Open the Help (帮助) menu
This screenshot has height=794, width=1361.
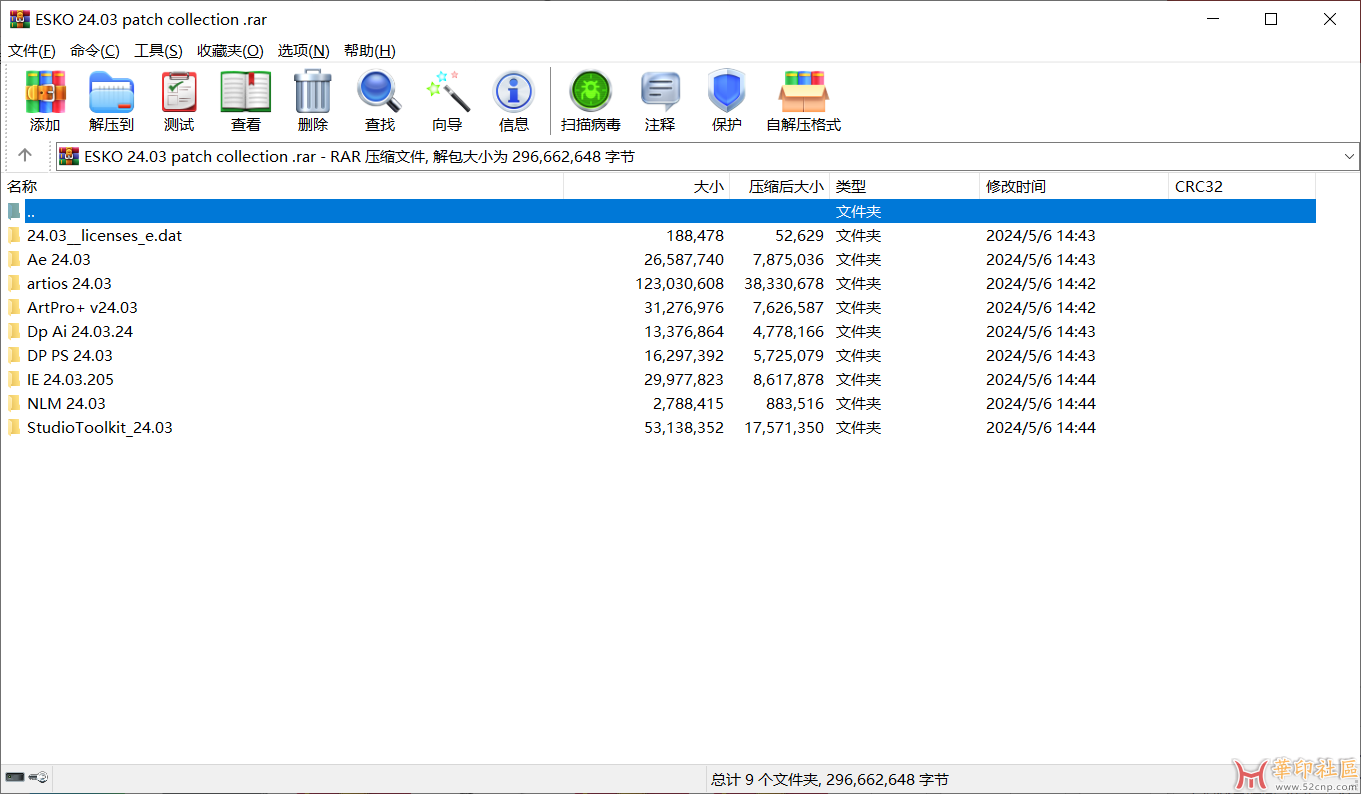[370, 51]
